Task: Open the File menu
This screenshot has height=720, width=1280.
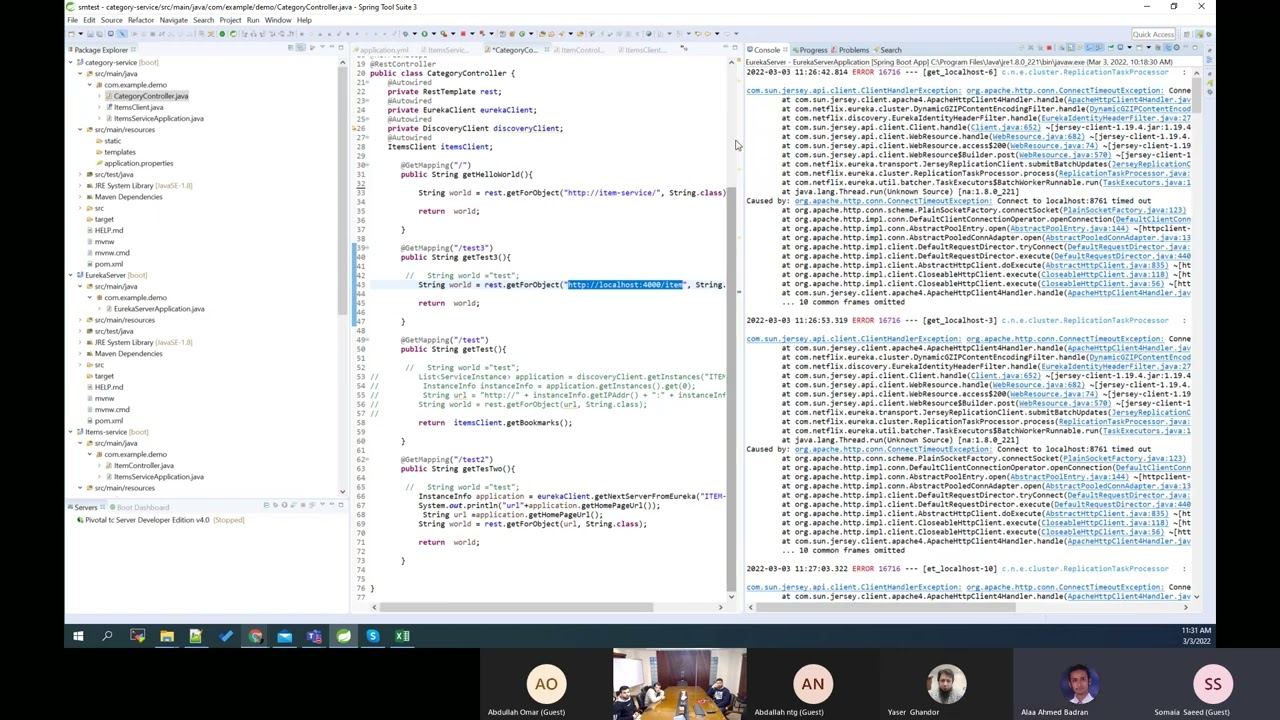Action: [x=72, y=20]
